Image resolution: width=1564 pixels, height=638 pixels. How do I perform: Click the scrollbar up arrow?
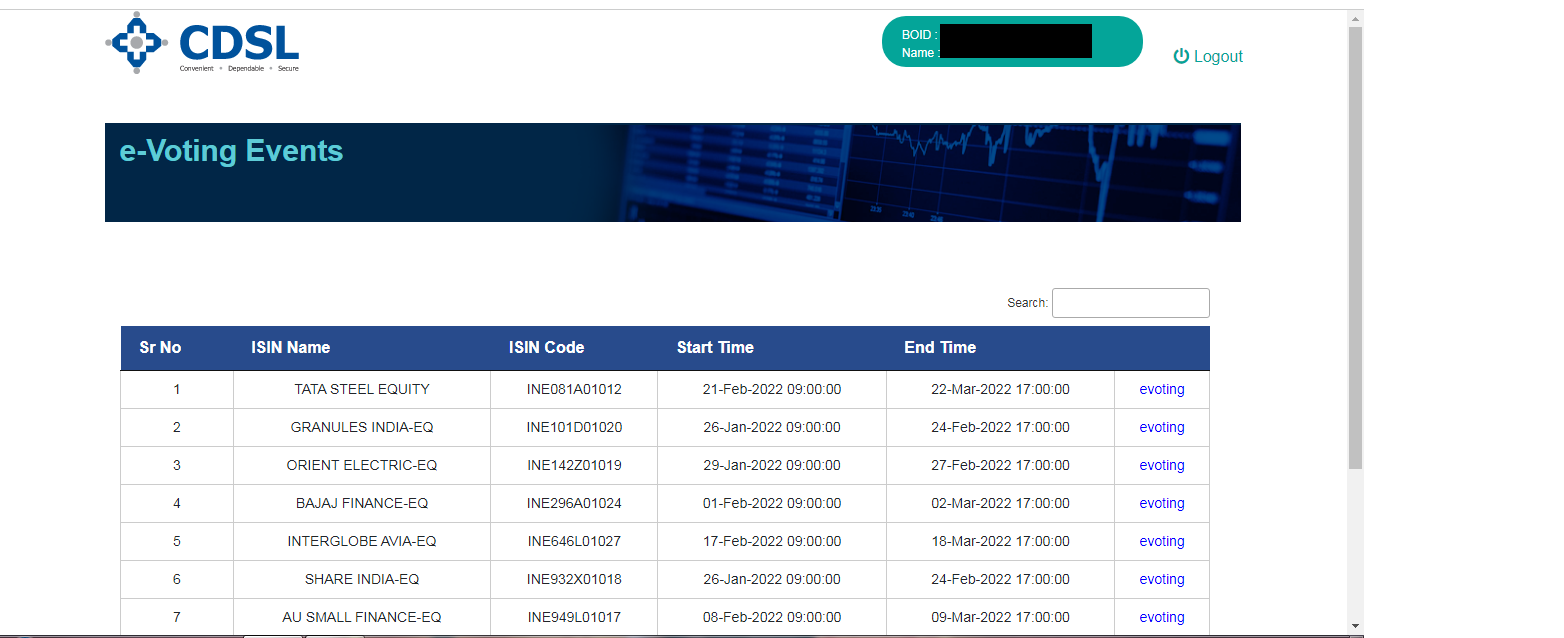click(x=1355, y=18)
